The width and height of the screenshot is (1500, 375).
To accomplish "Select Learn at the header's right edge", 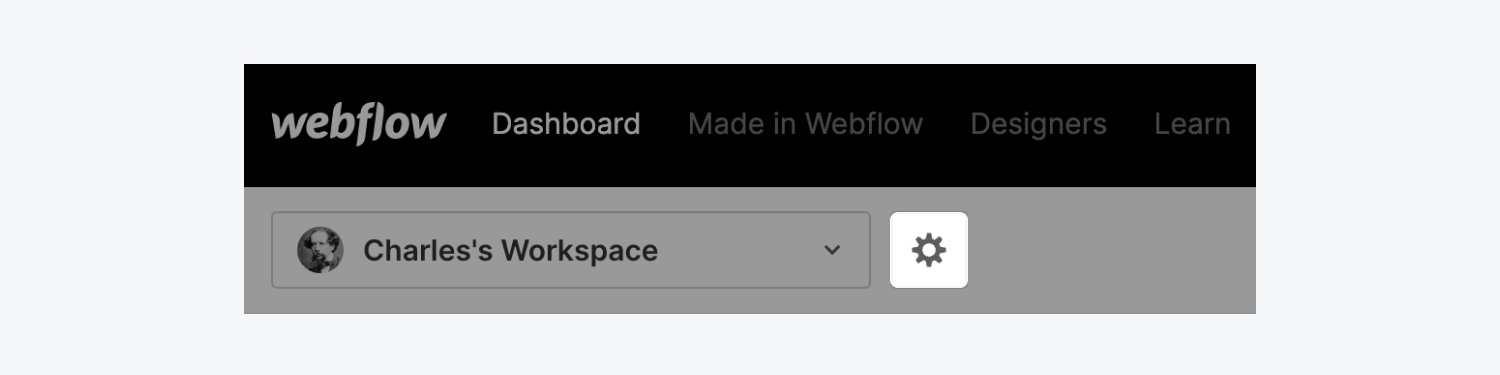I will click(1192, 124).
